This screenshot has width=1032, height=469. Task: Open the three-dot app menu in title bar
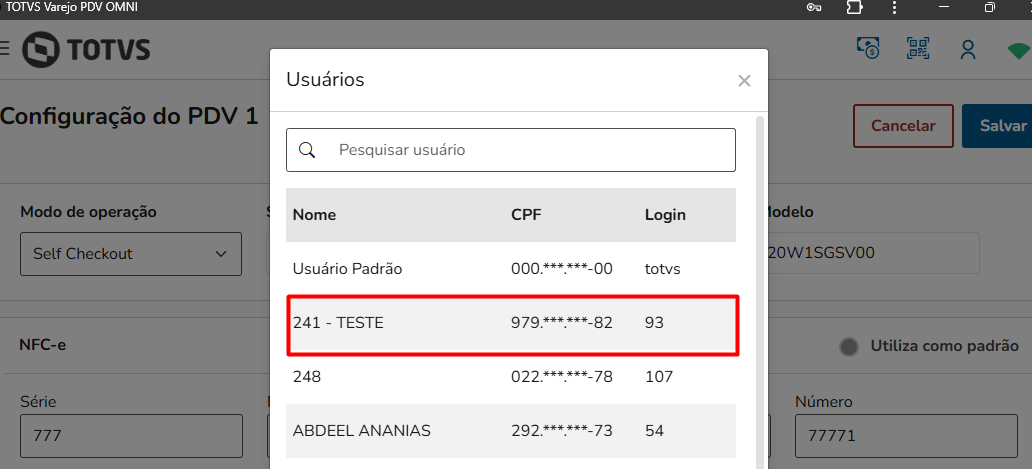894,7
